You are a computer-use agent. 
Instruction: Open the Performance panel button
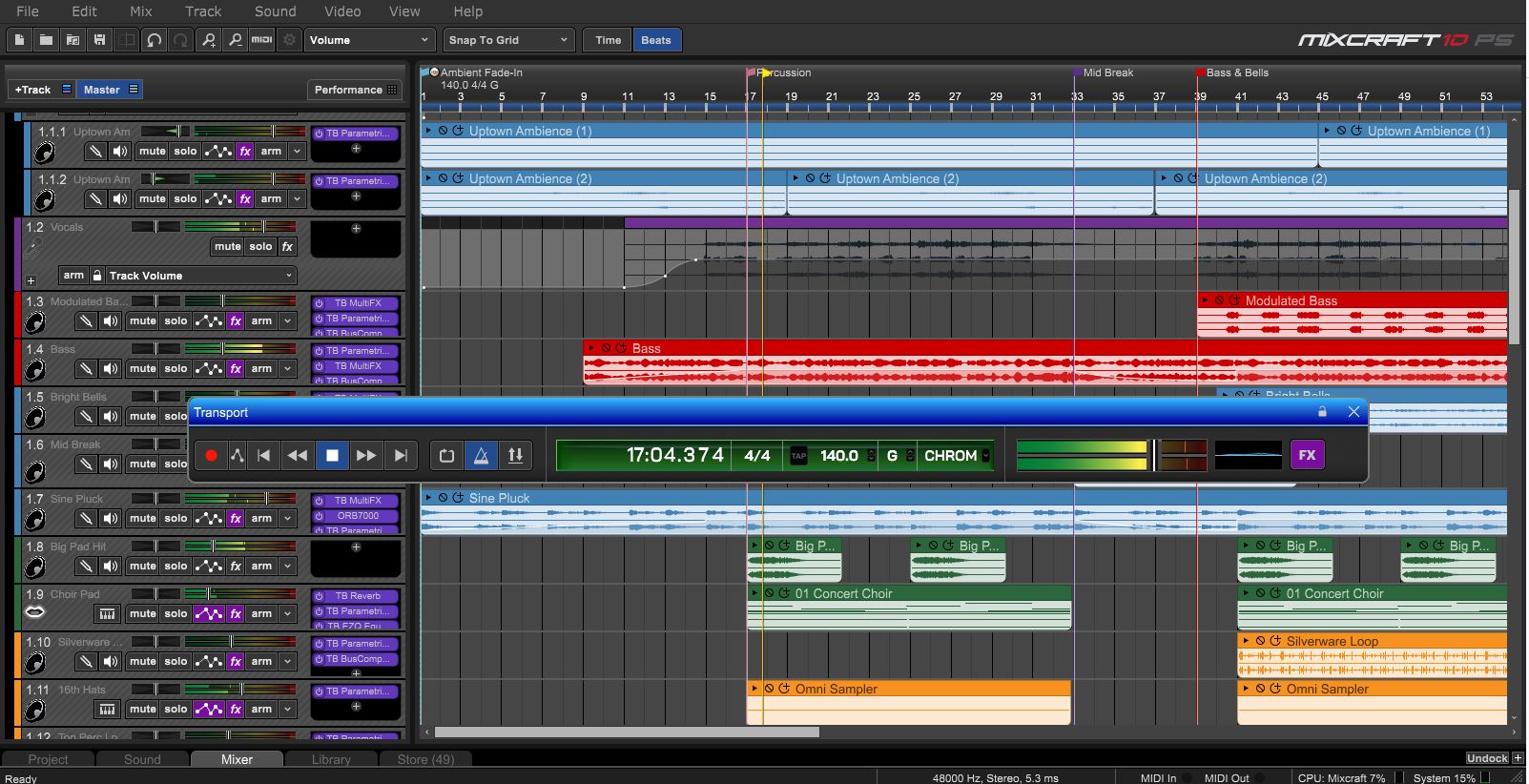tap(355, 90)
